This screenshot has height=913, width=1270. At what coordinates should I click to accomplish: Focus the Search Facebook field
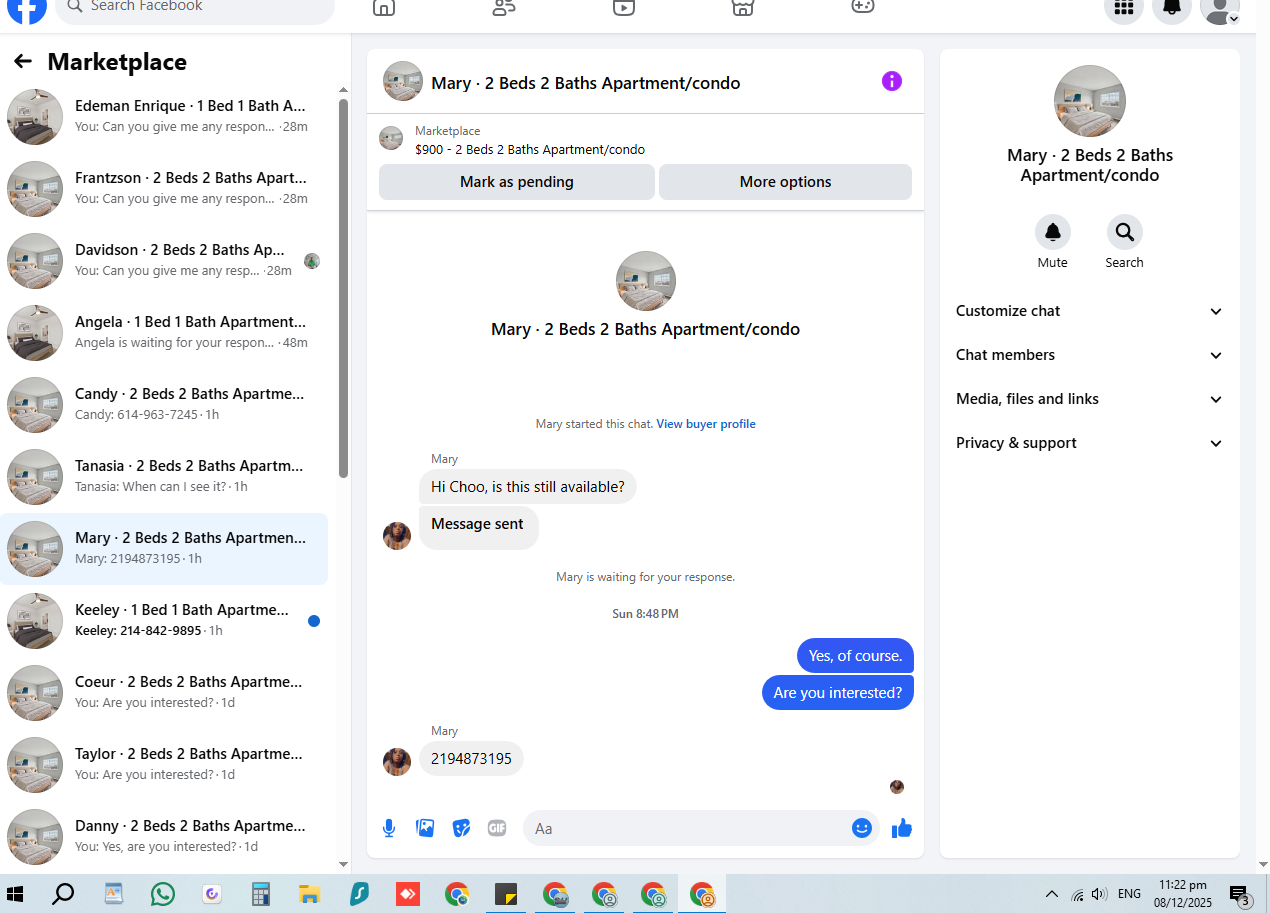[195, 8]
